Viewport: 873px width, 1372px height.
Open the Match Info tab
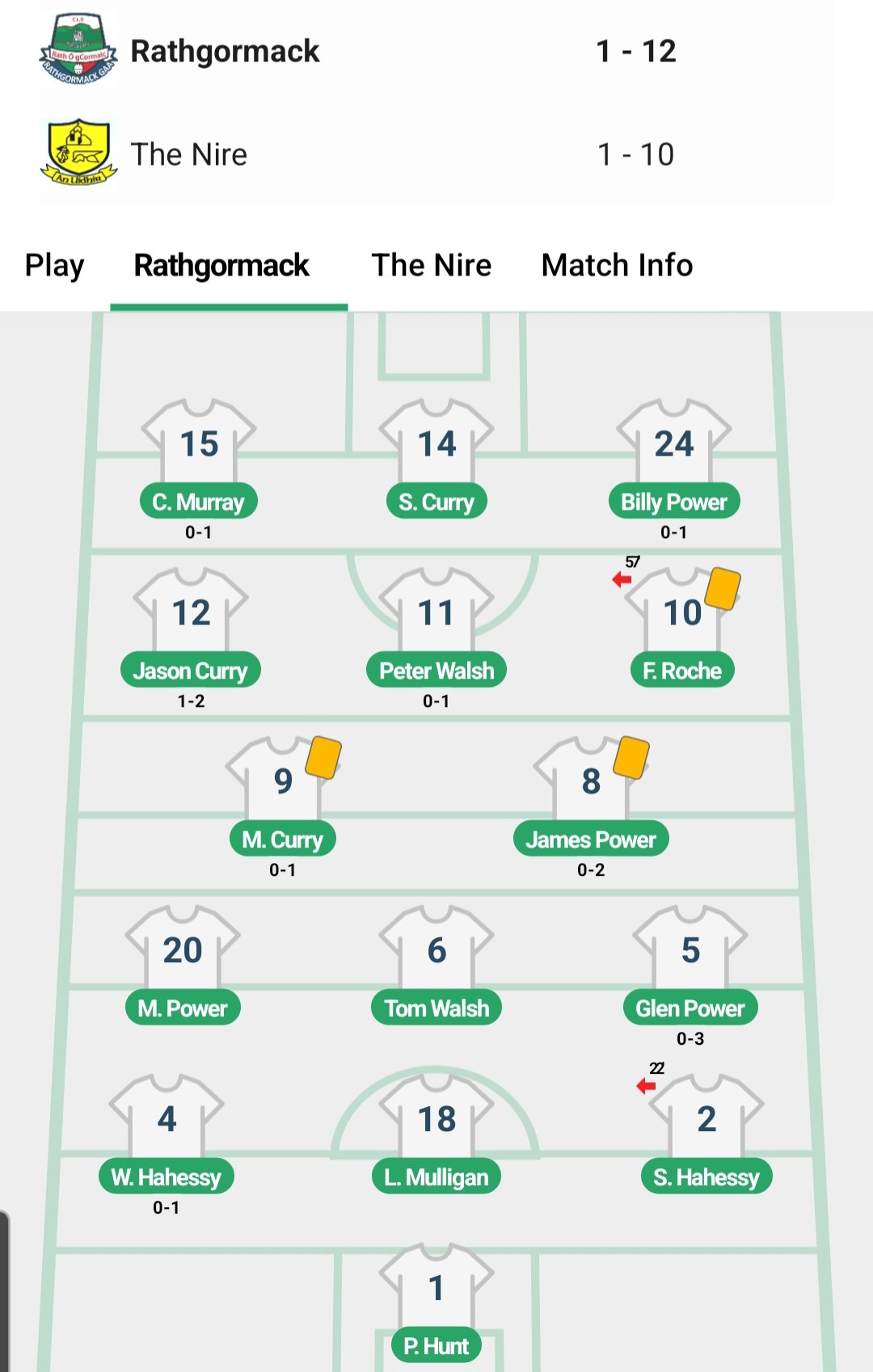click(617, 265)
